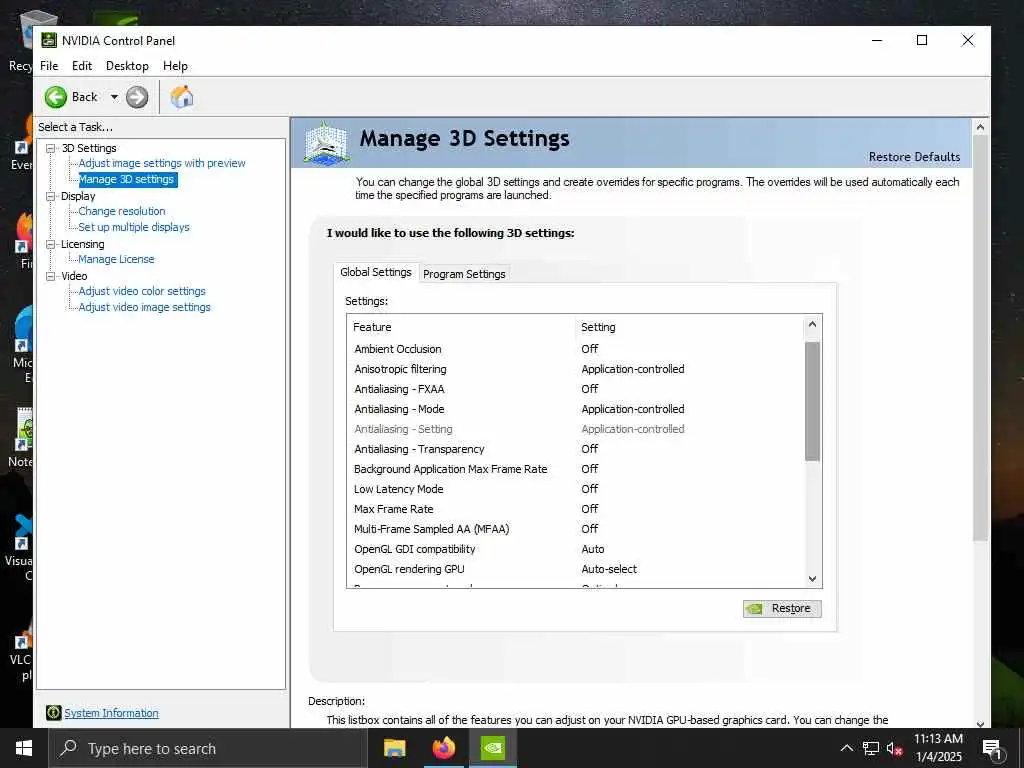
Task: Open the Back history dropdown arrow
Action: (114, 97)
